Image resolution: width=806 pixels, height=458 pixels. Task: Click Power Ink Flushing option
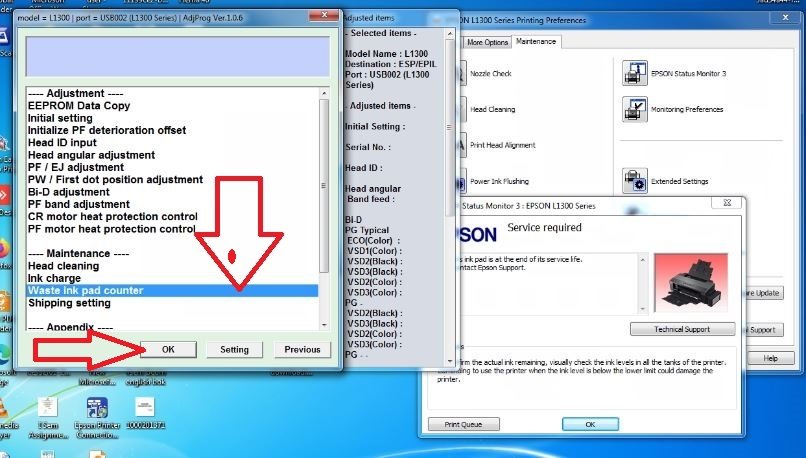point(499,181)
